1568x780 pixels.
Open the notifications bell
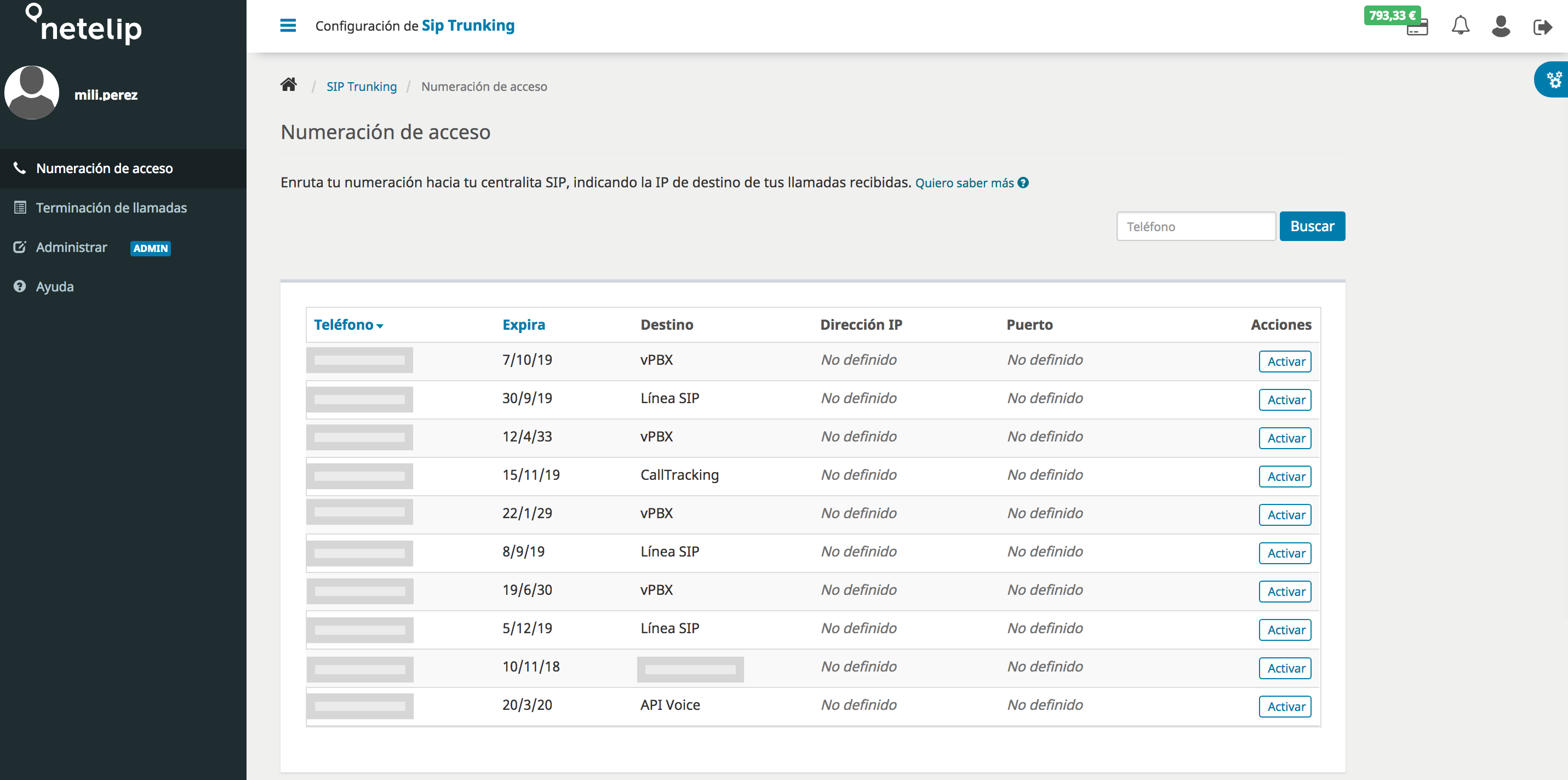1460,26
